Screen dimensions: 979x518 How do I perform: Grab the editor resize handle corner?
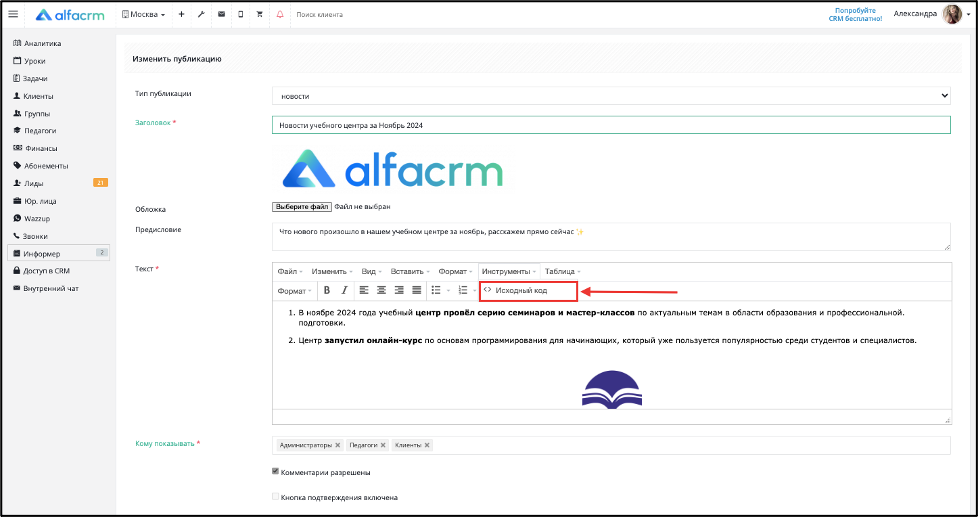[x=948, y=421]
